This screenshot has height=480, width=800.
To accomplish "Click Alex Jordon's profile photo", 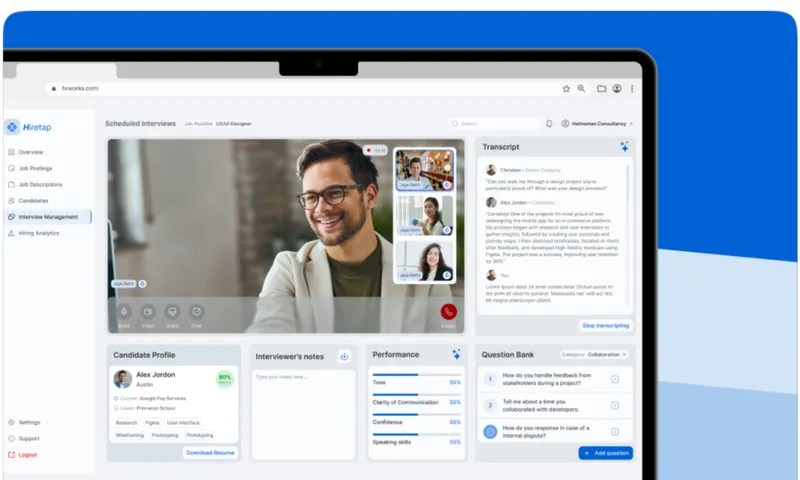I will tap(122, 379).
